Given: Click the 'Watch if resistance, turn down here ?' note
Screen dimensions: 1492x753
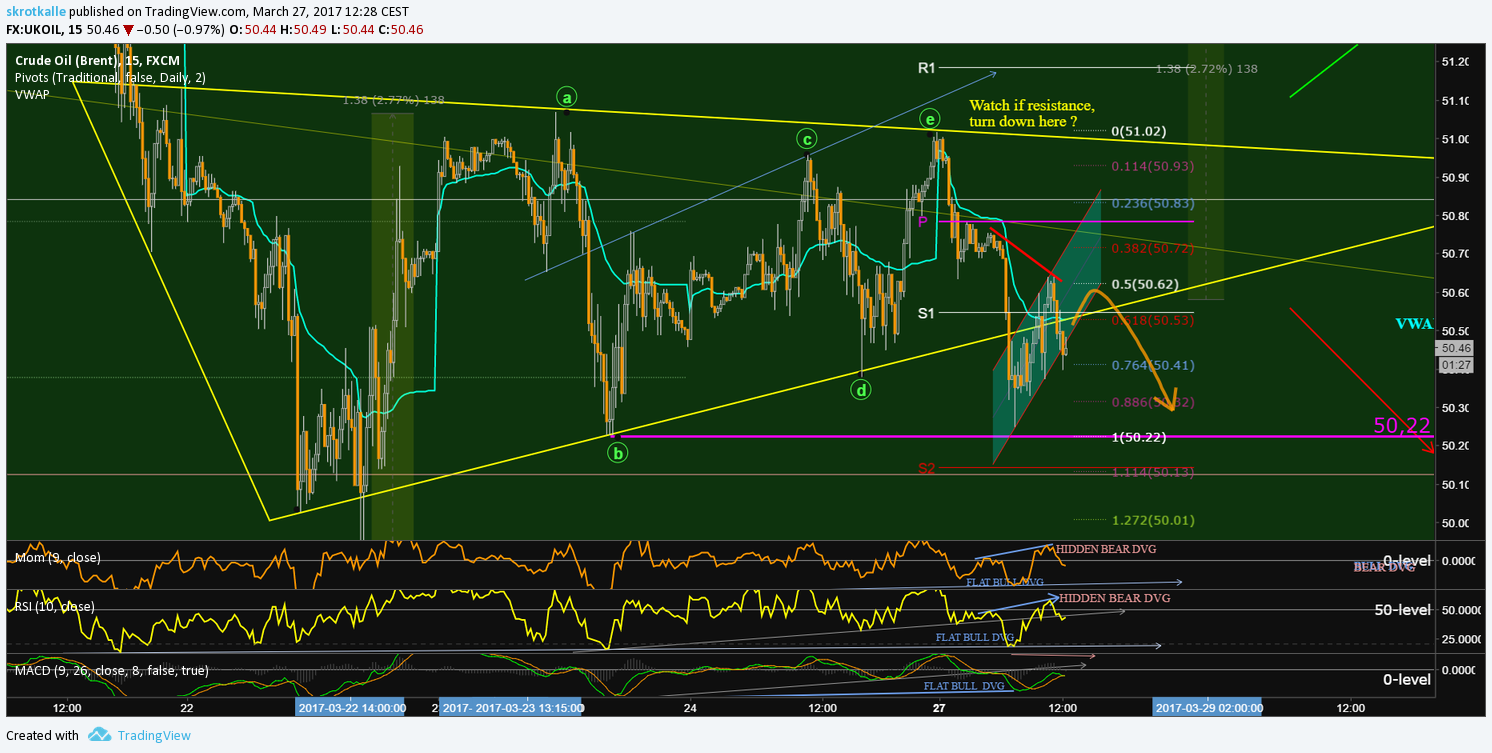Looking at the screenshot, I should pyautogui.click(x=1032, y=114).
